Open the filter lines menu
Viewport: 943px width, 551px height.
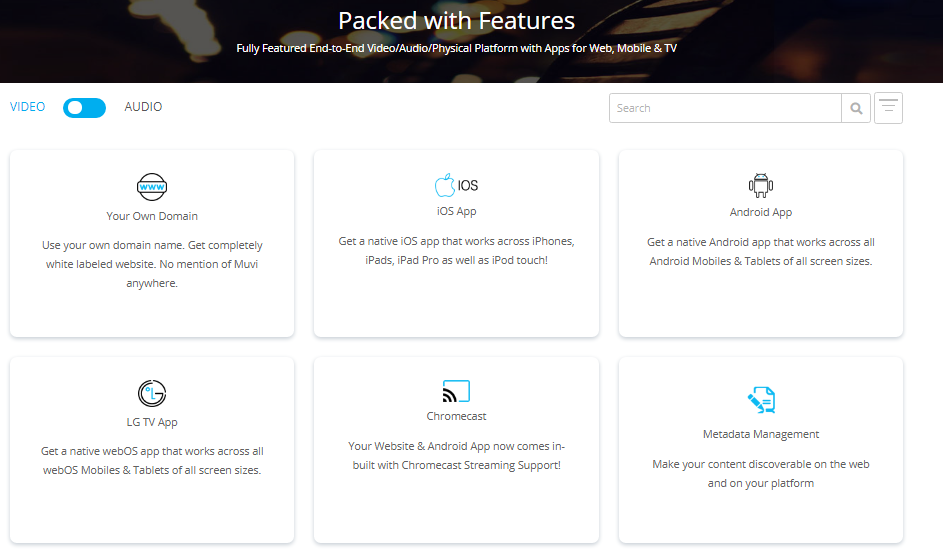(x=888, y=108)
